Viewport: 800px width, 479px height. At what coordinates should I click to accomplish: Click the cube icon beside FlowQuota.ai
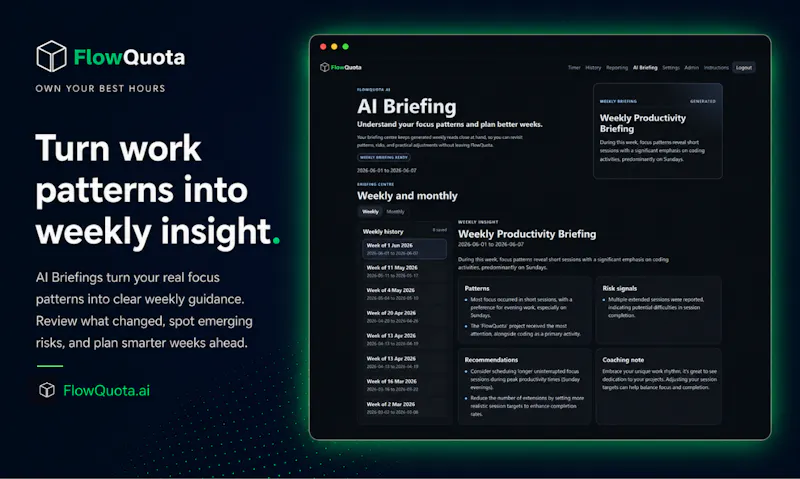pos(47,390)
